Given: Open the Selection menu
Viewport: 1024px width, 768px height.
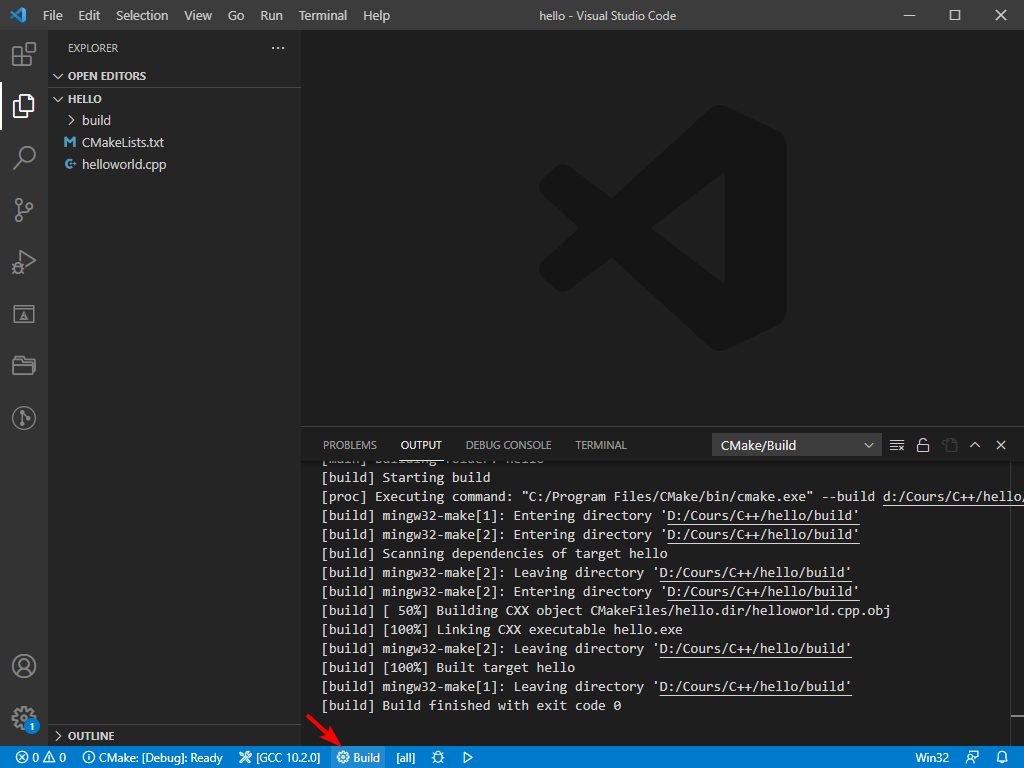Looking at the screenshot, I should coord(142,15).
